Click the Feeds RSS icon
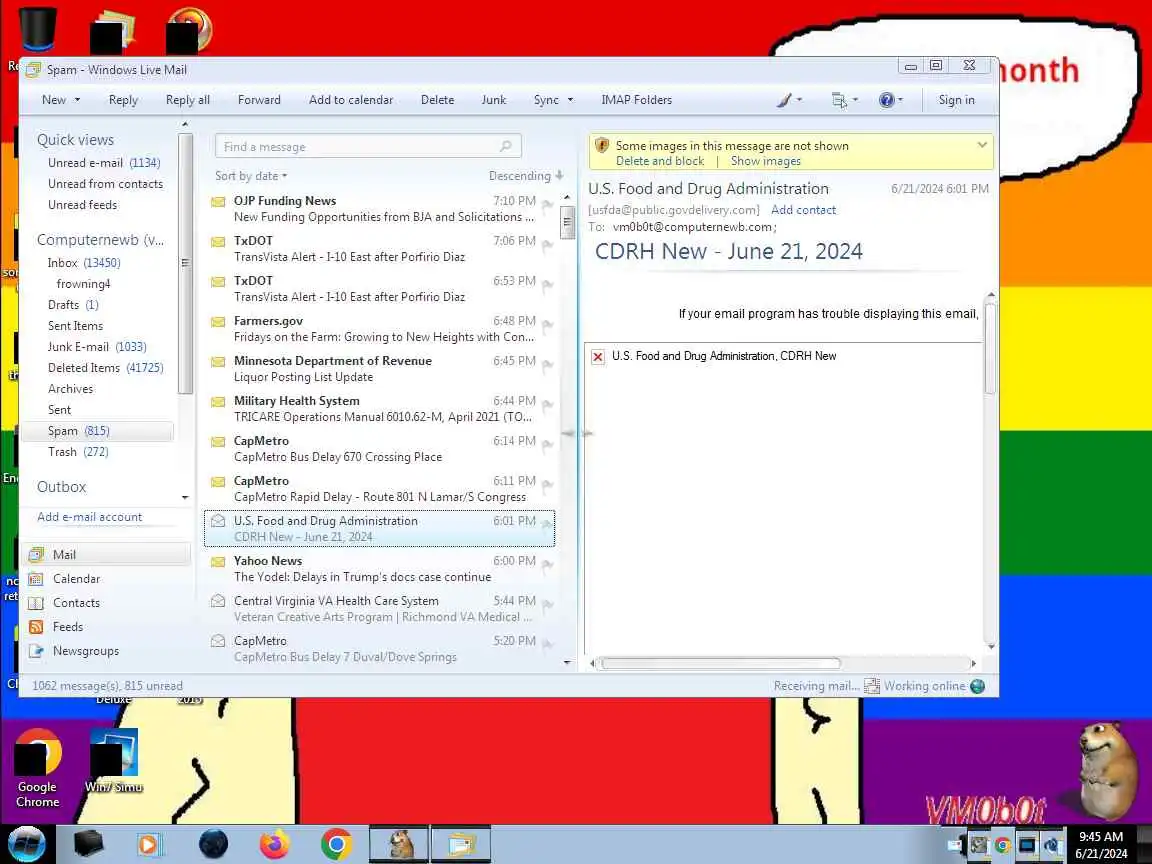 [35, 627]
